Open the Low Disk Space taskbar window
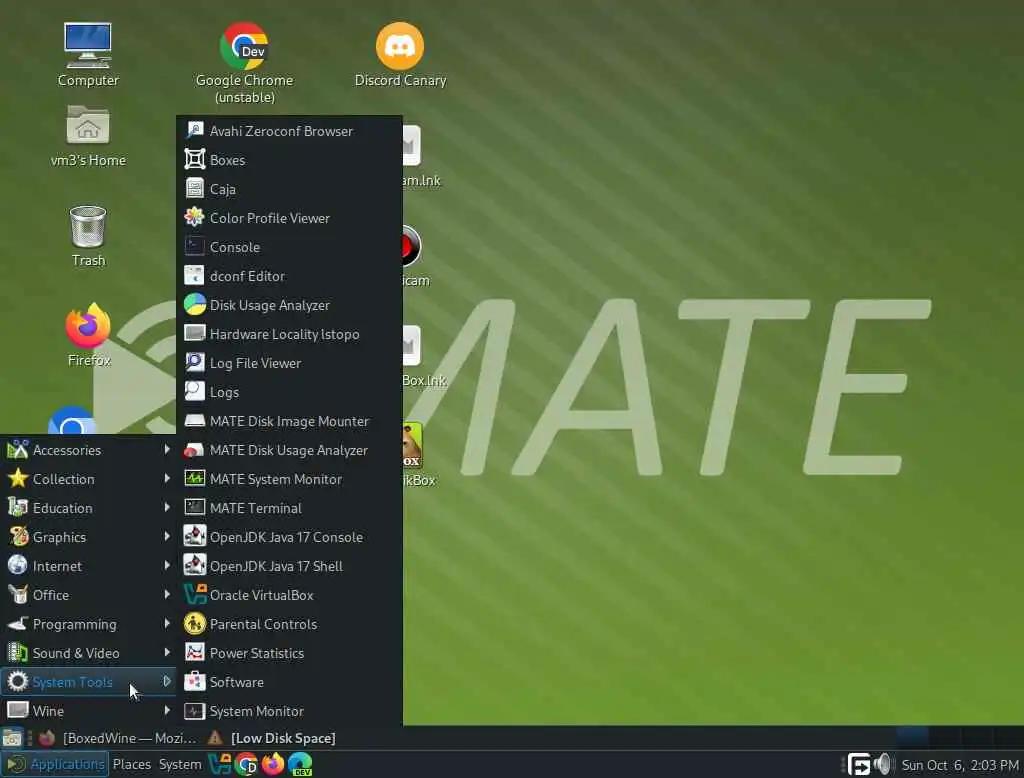This screenshot has height=778, width=1024. click(x=272, y=737)
